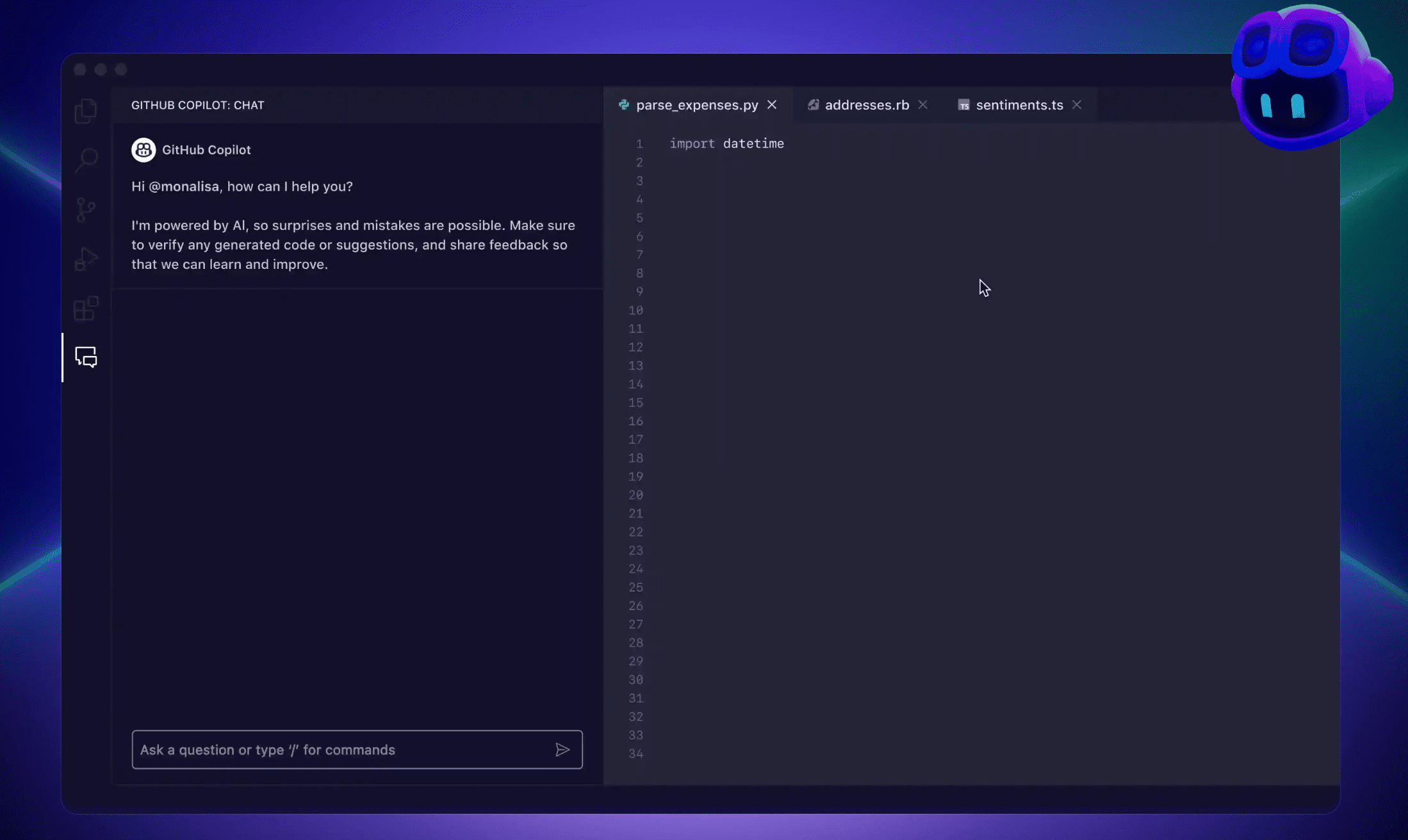Click the Python file icon on parse_expenses.py tab
Image resolution: width=1408 pixels, height=840 pixels.
point(624,105)
